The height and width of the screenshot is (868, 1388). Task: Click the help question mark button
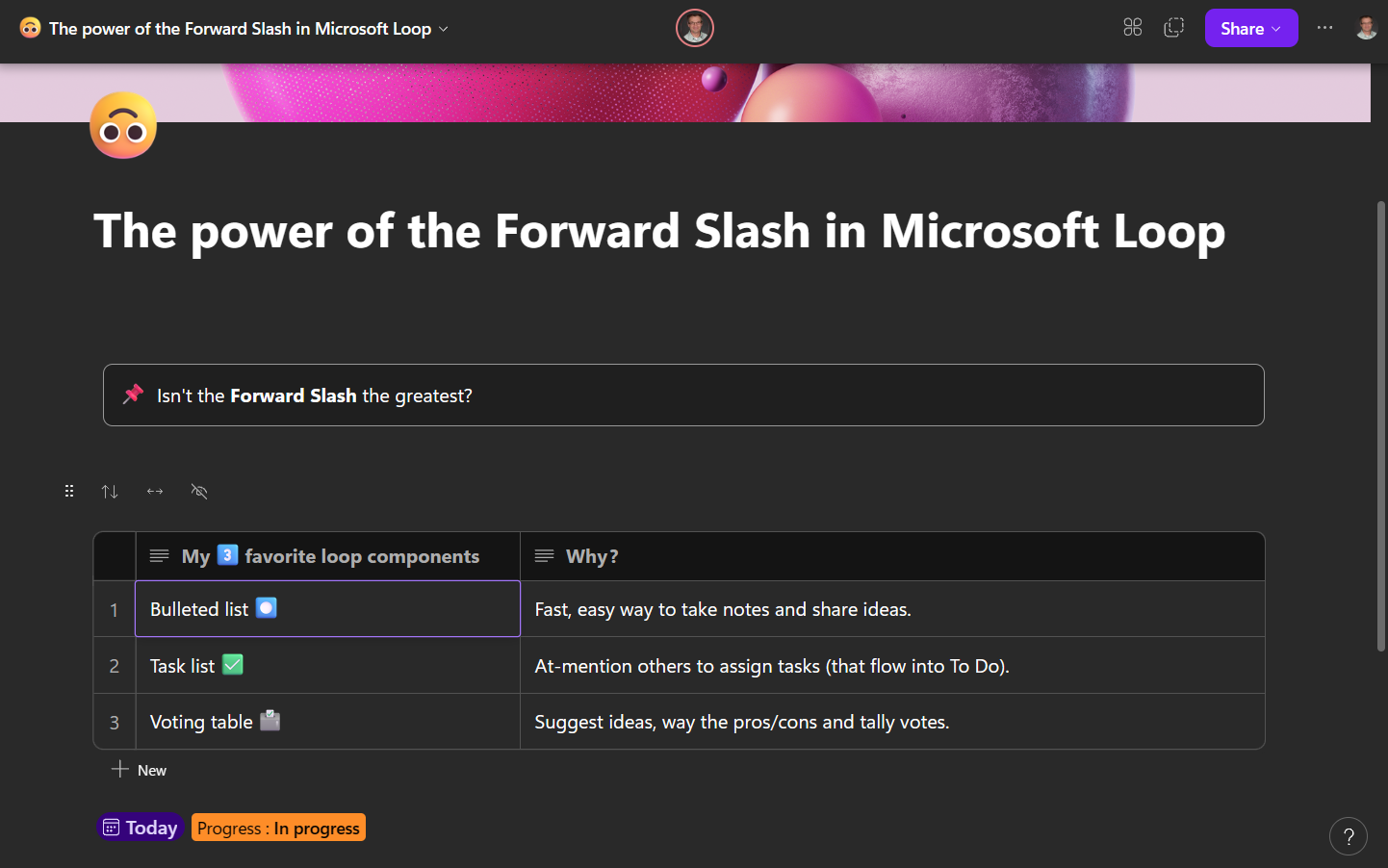[1348, 836]
